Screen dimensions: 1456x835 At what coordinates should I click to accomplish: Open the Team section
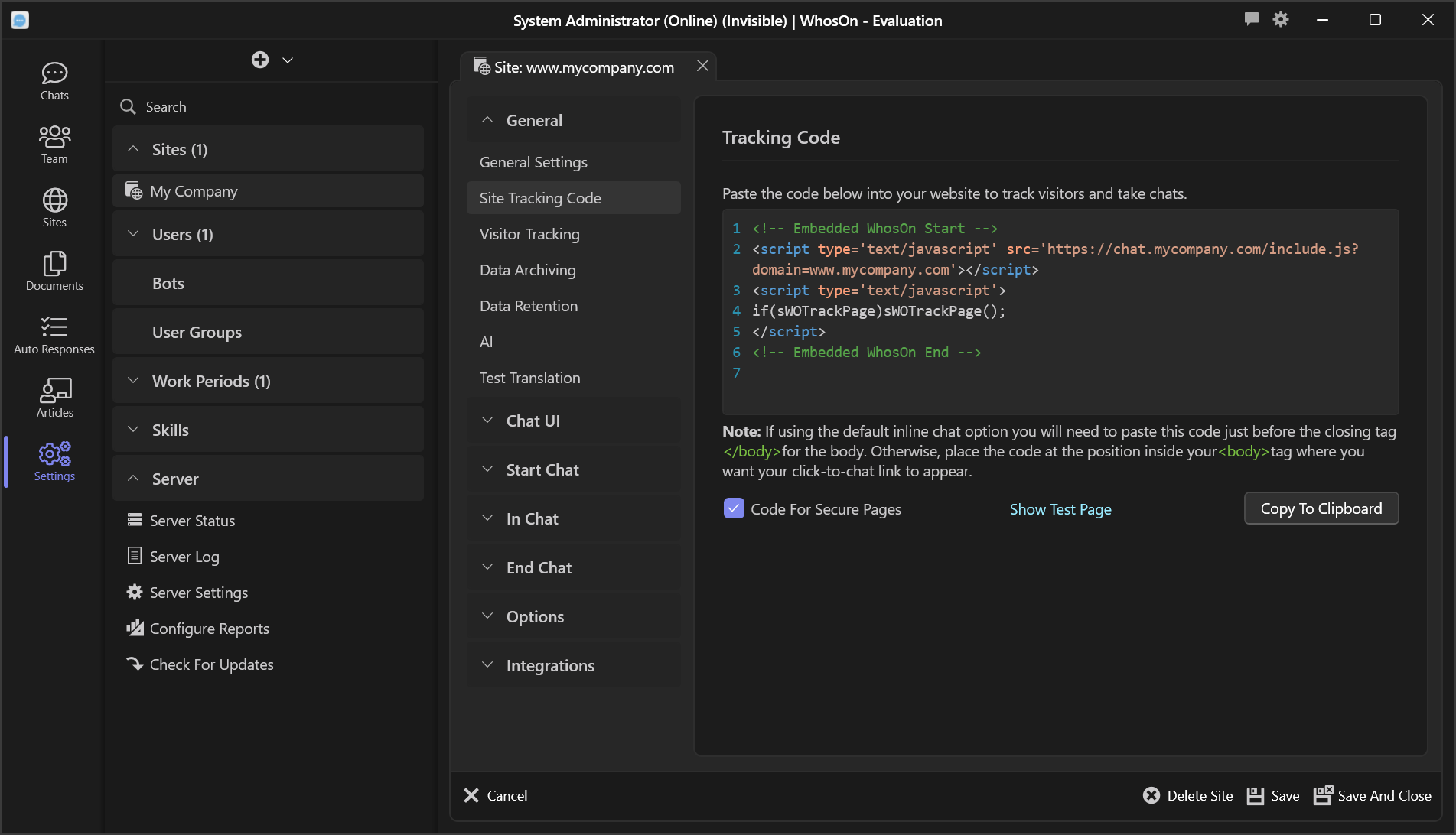pos(54,145)
